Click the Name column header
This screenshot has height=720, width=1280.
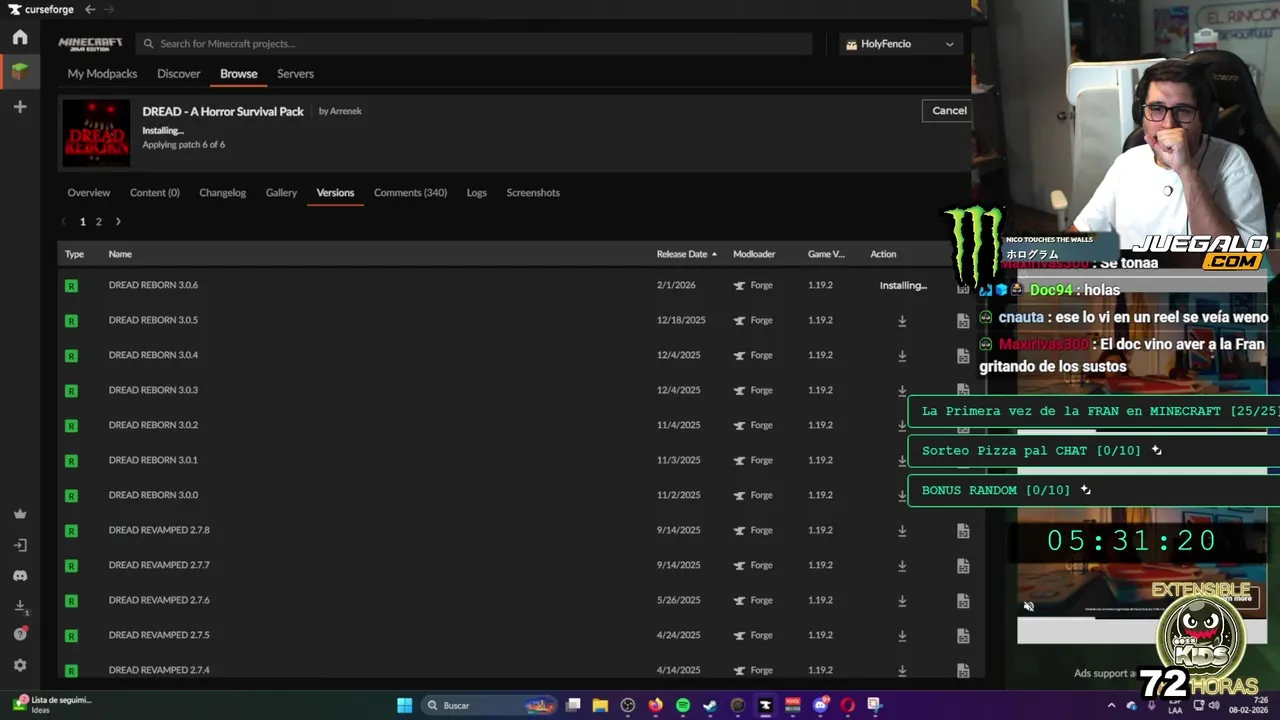(x=120, y=254)
